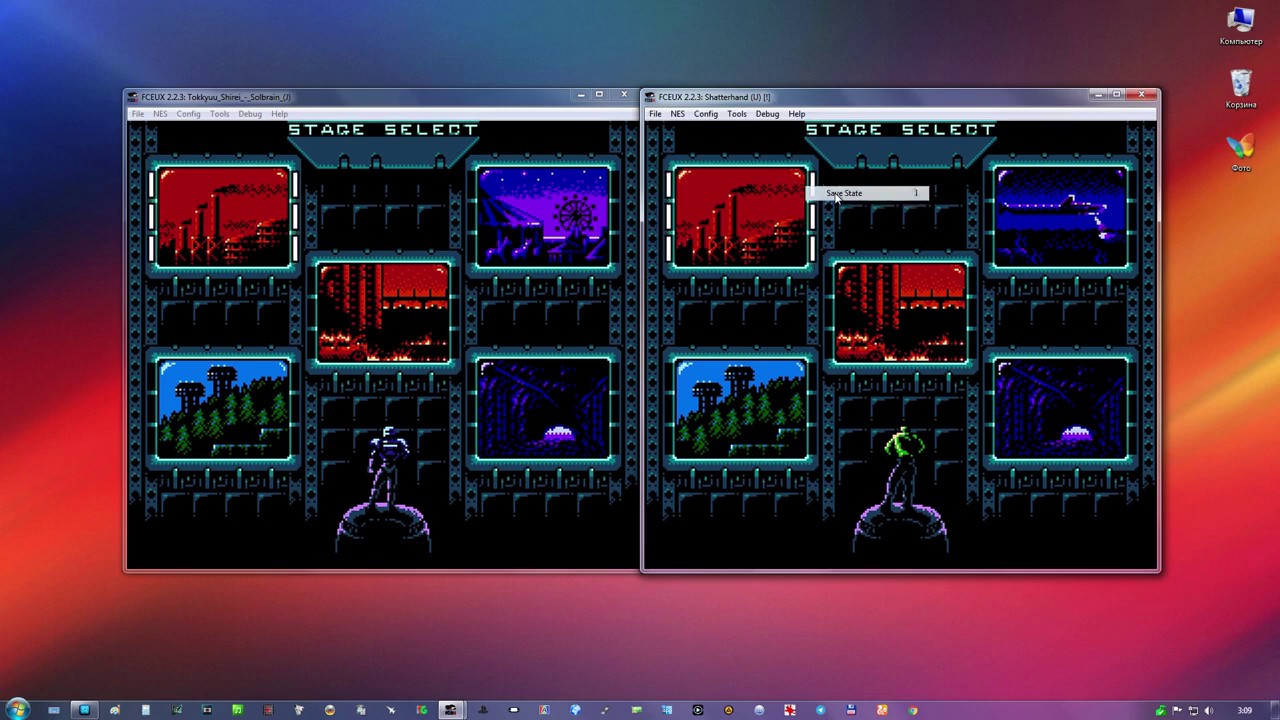Open Google Chrome from the taskbar
This screenshot has width=1280, height=720.
[912, 710]
